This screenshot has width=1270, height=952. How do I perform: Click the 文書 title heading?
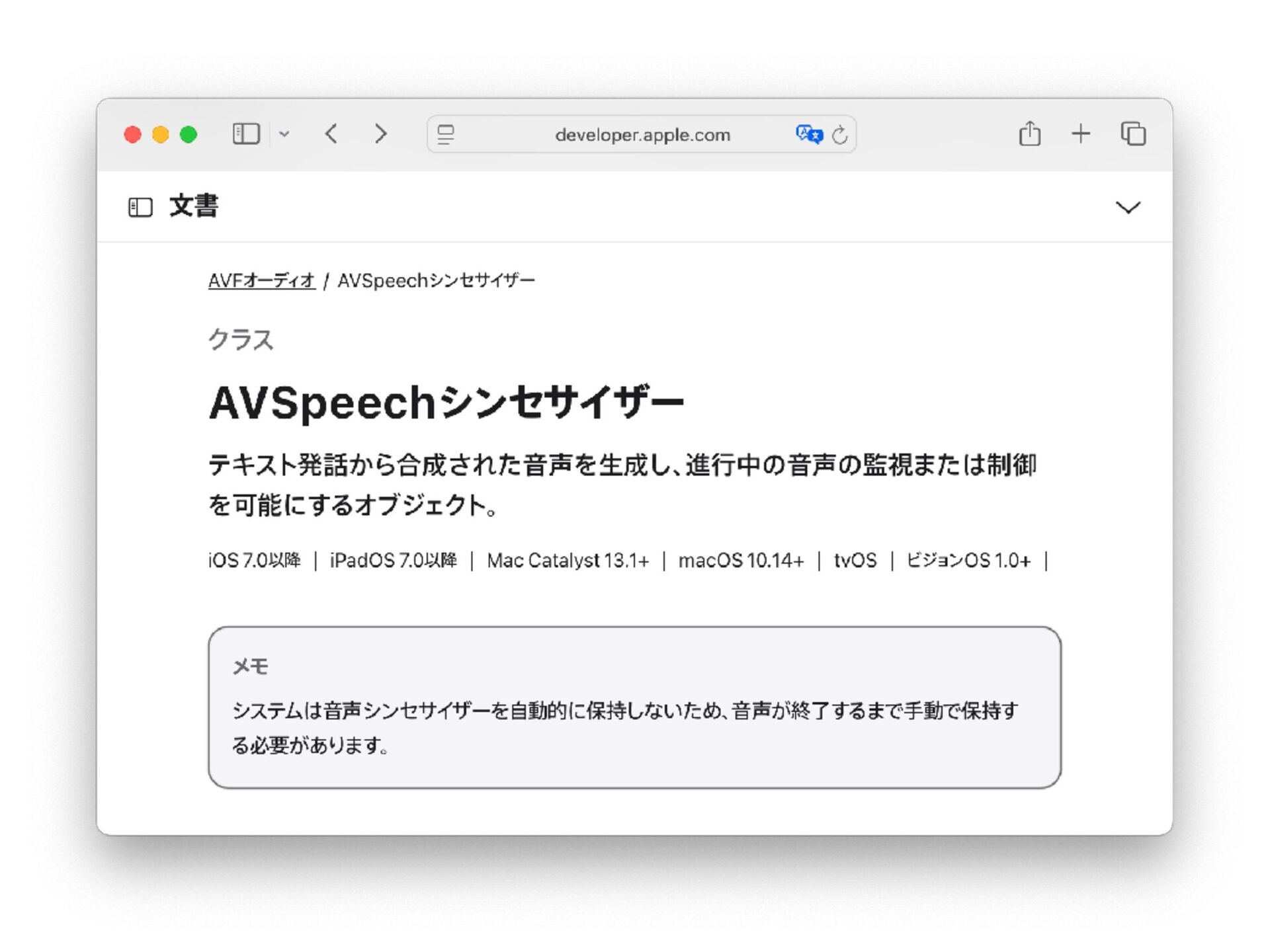(193, 206)
